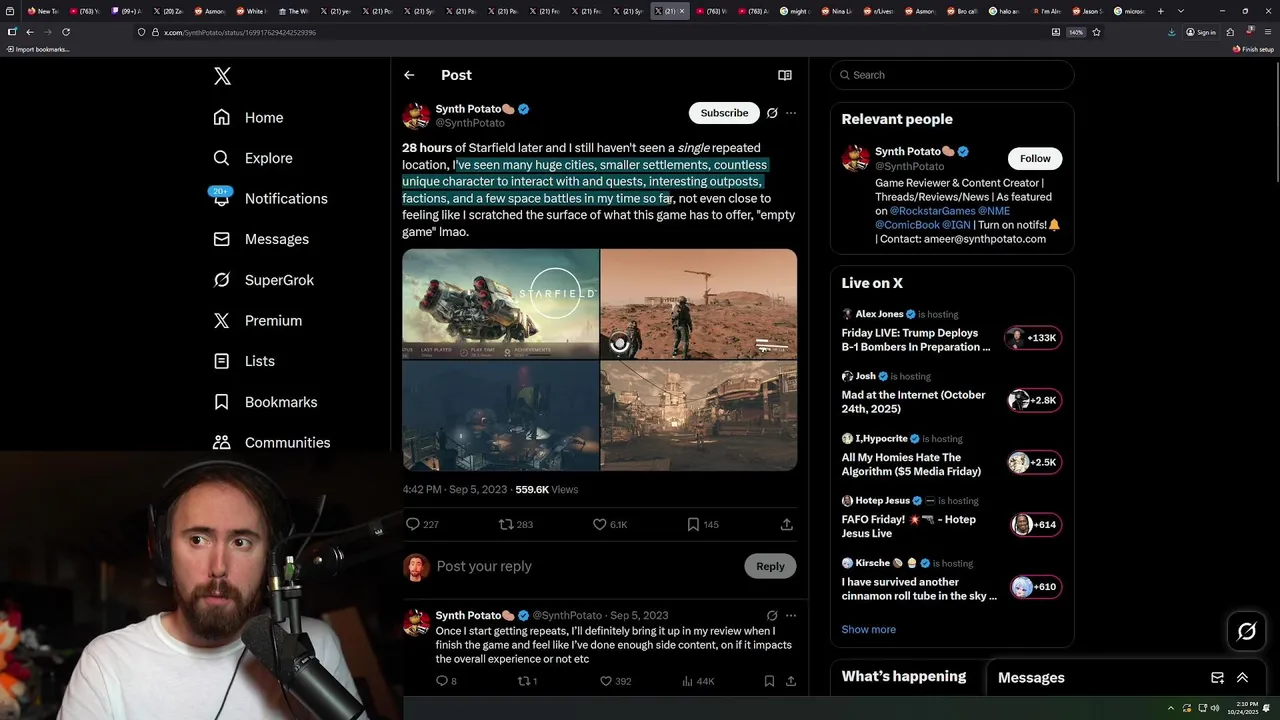The height and width of the screenshot is (720, 1280).
Task: Open Messages in the left navigation
Action: coord(261,239)
